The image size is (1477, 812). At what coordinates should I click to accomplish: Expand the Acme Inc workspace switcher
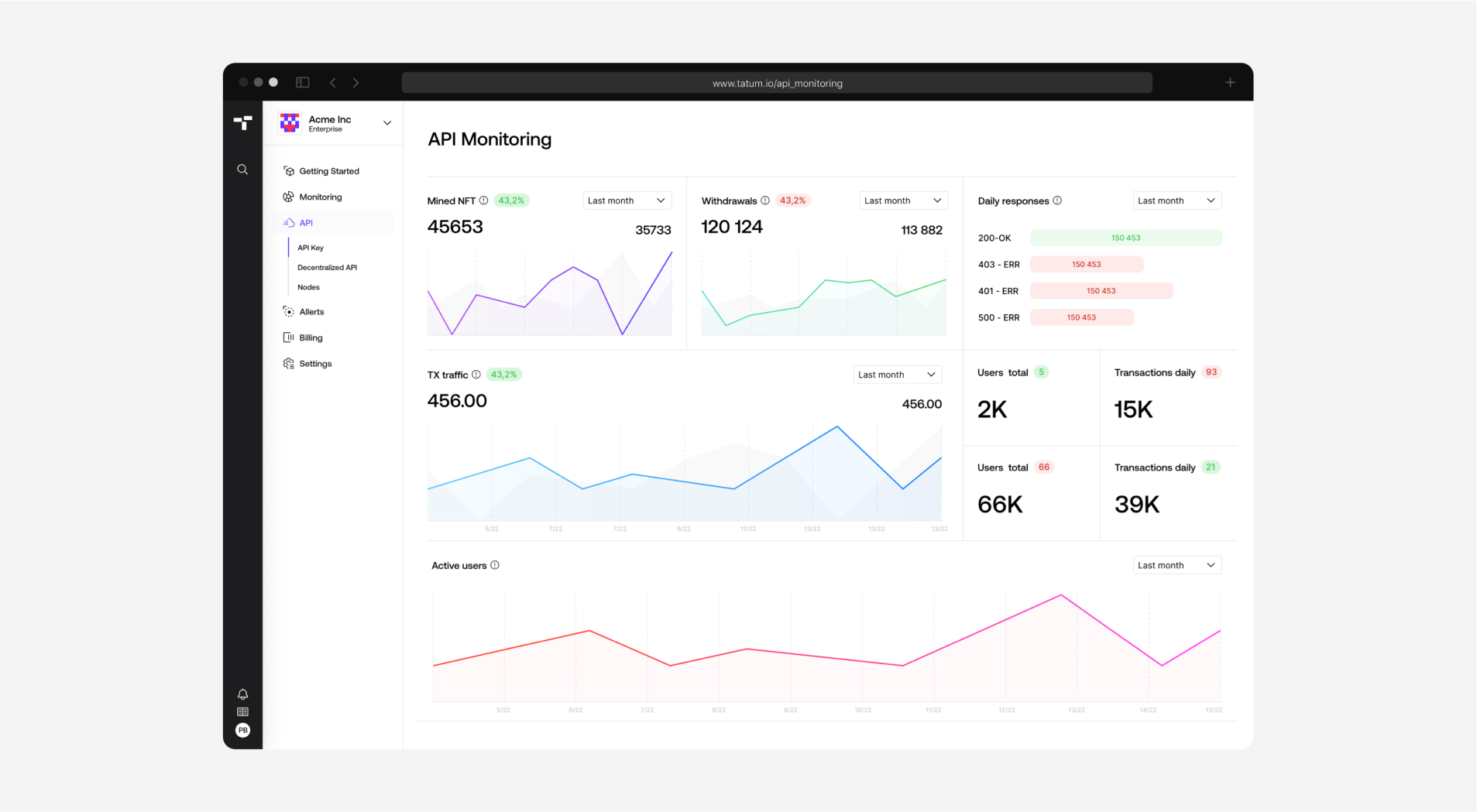pyautogui.click(x=386, y=123)
